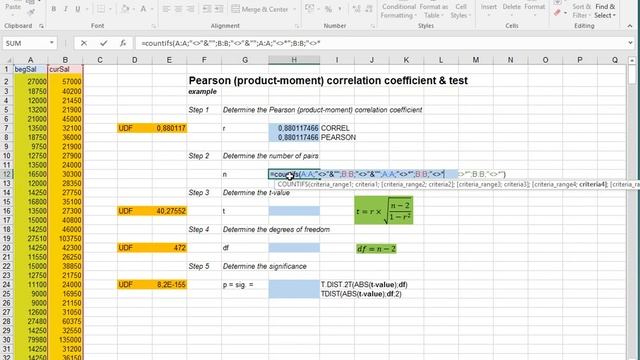Click the green t formula image
The height and width of the screenshot is (360, 640).
[384, 211]
